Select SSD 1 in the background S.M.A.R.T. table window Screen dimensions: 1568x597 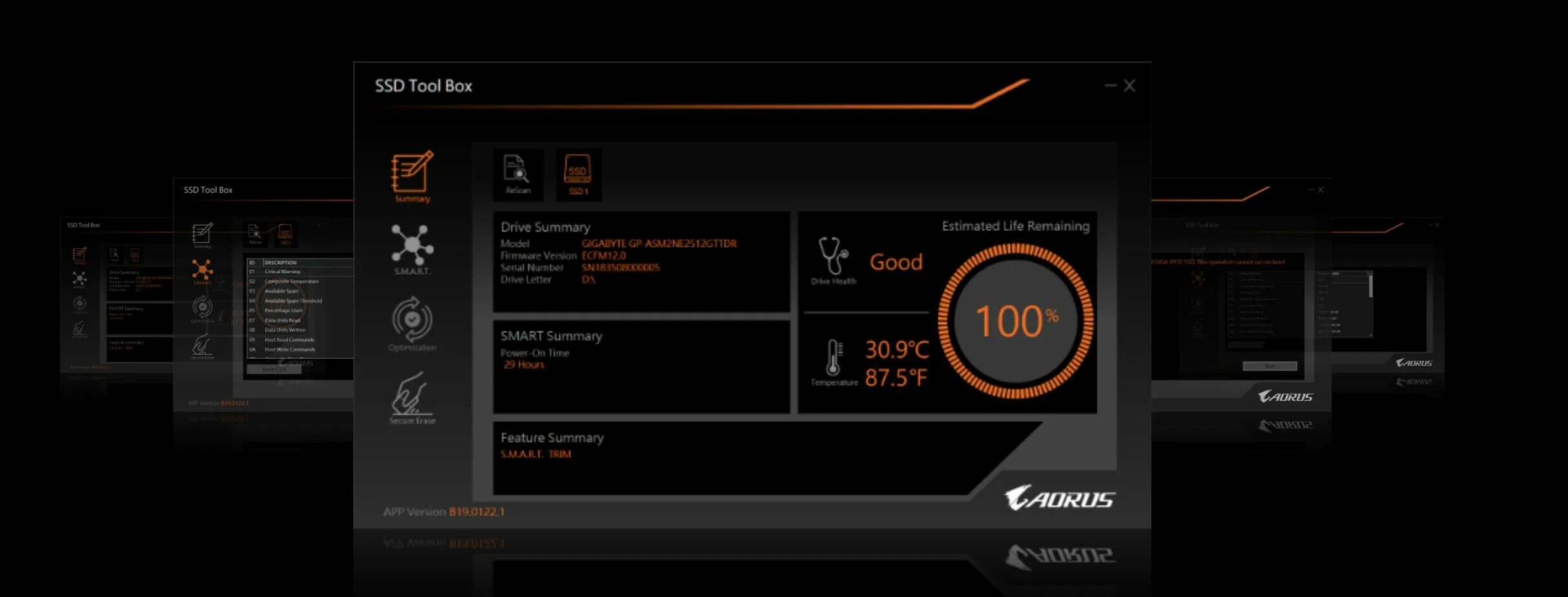[285, 234]
